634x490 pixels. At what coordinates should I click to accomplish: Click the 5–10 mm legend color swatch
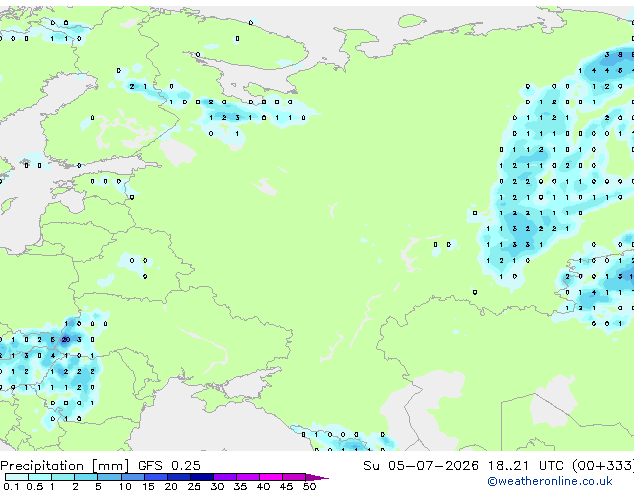point(109,477)
